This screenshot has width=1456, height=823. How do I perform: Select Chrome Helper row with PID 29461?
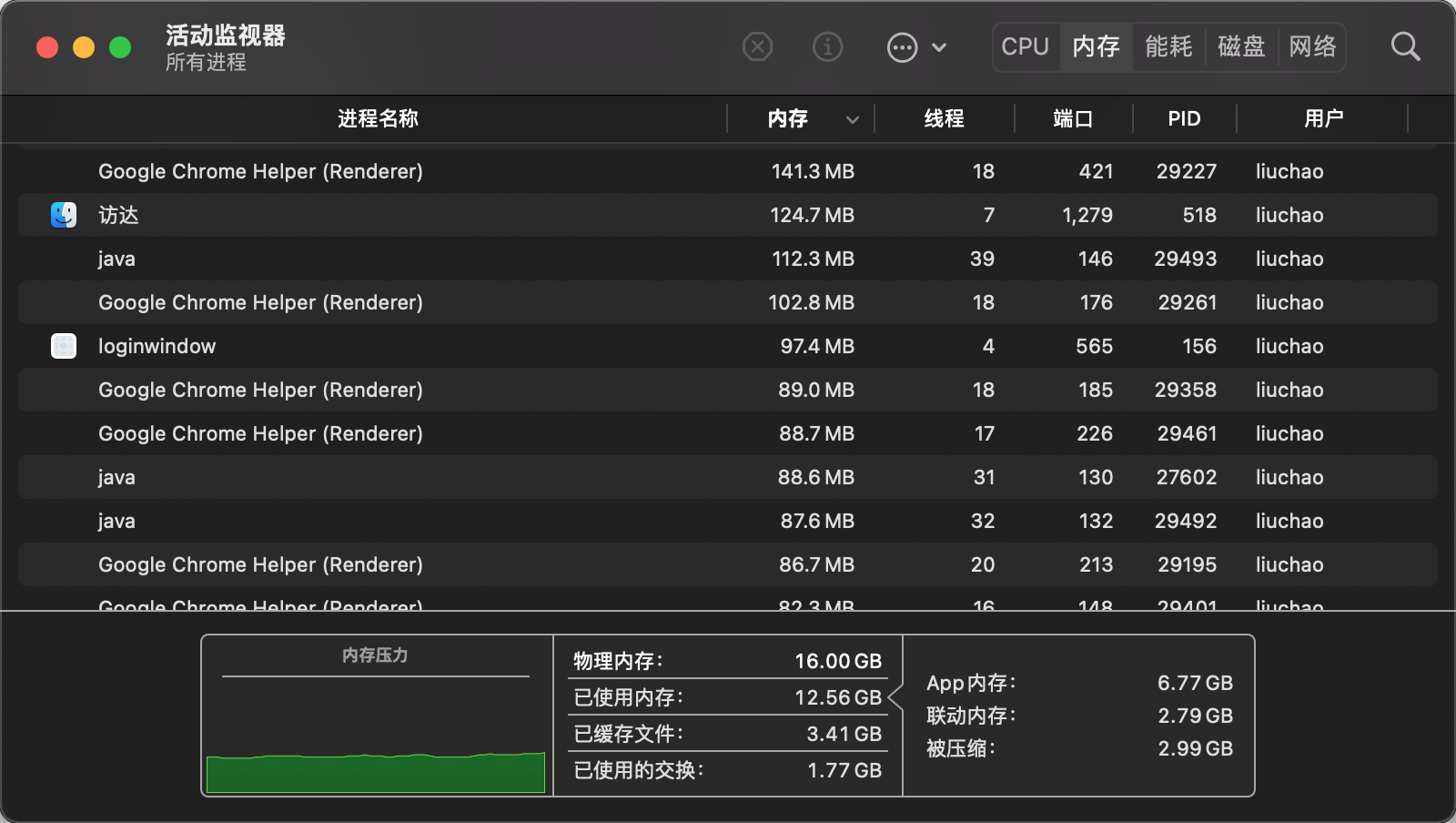click(728, 433)
